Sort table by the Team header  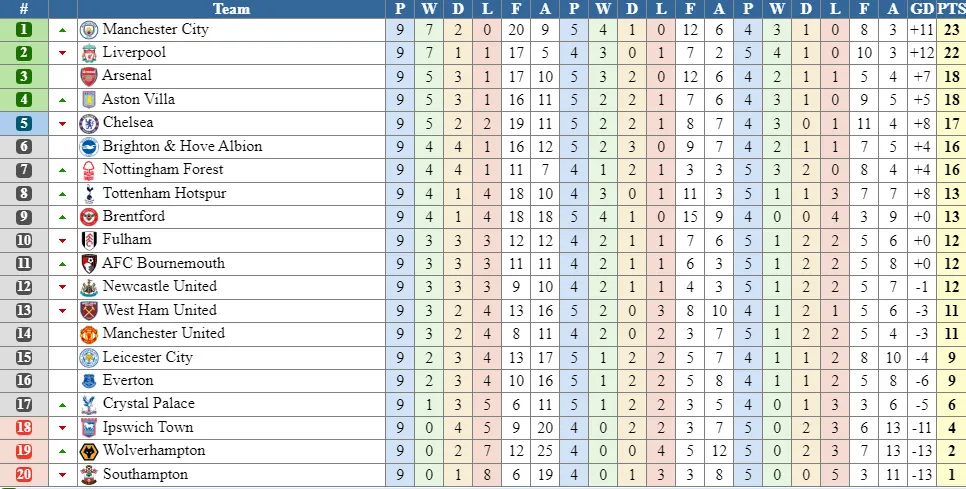pos(231,9)
